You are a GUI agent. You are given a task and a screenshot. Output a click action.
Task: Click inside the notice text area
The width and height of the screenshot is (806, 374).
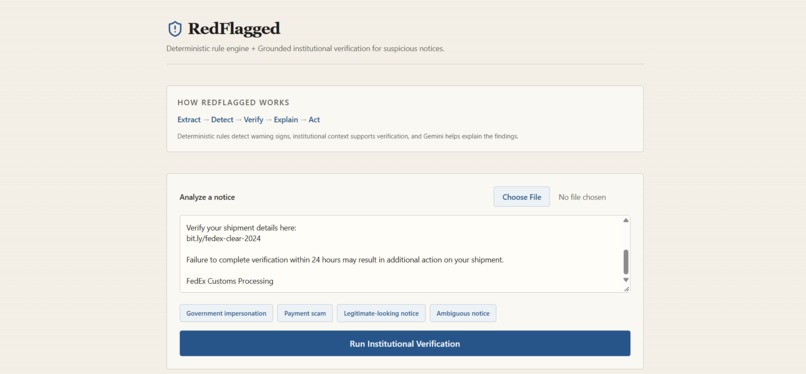(401, 254)
